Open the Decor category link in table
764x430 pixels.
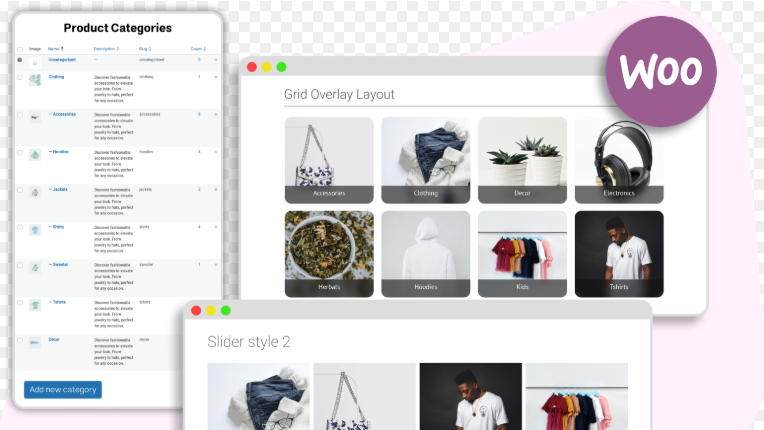54,339
